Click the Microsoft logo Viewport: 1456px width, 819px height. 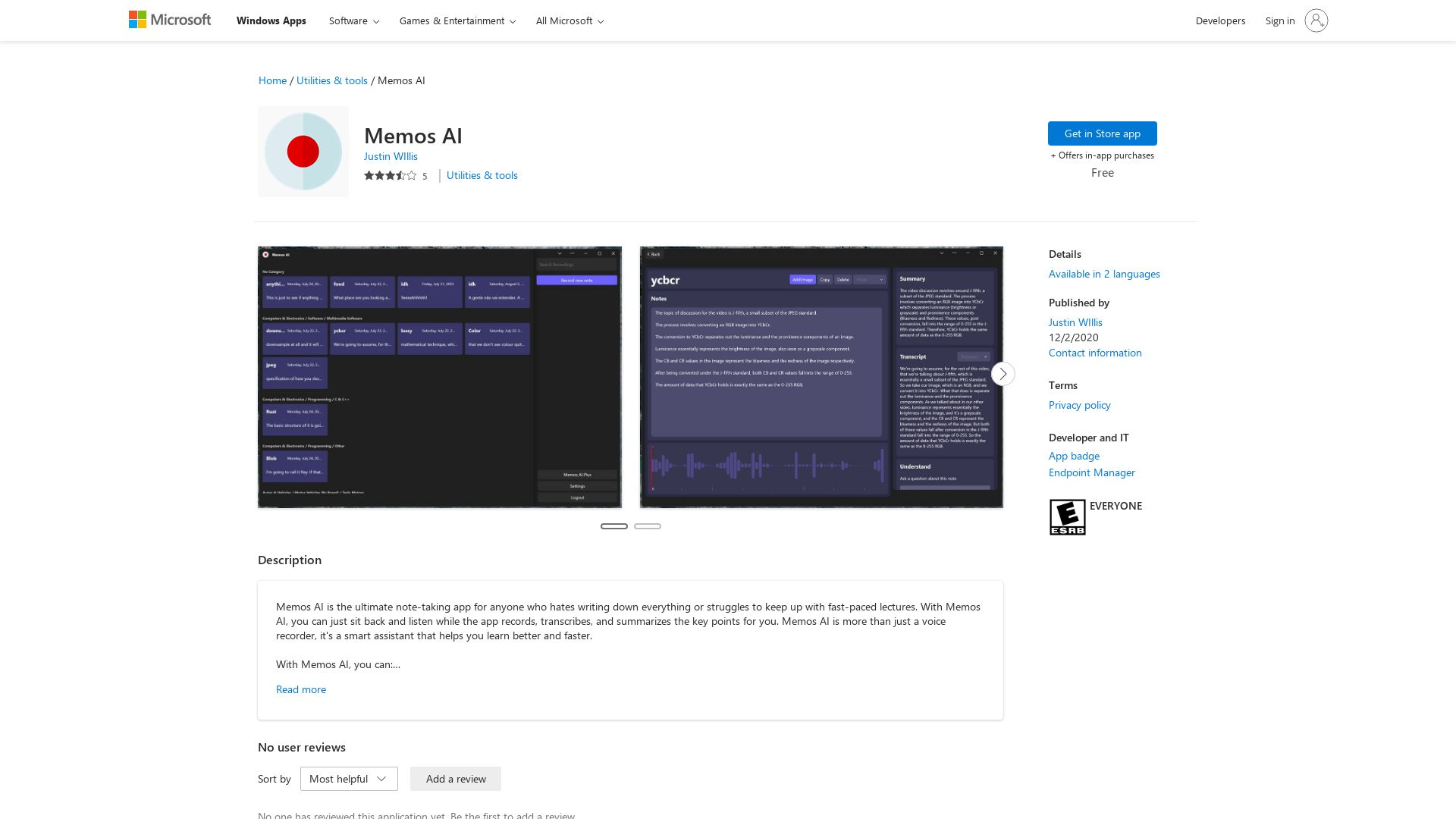coord(169,19)
